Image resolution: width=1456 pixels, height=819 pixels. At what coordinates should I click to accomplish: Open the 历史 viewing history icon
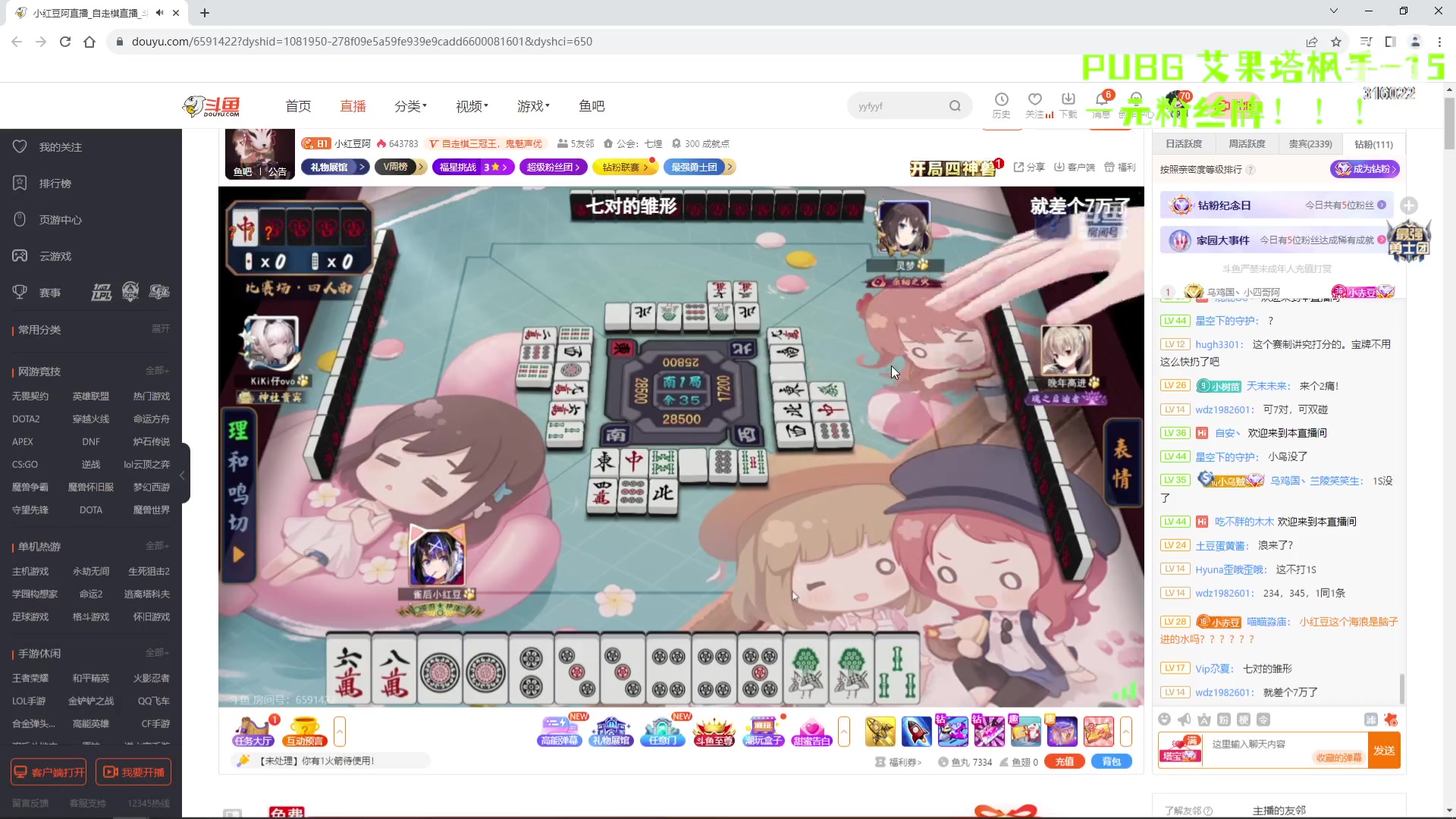[1001, 105]
